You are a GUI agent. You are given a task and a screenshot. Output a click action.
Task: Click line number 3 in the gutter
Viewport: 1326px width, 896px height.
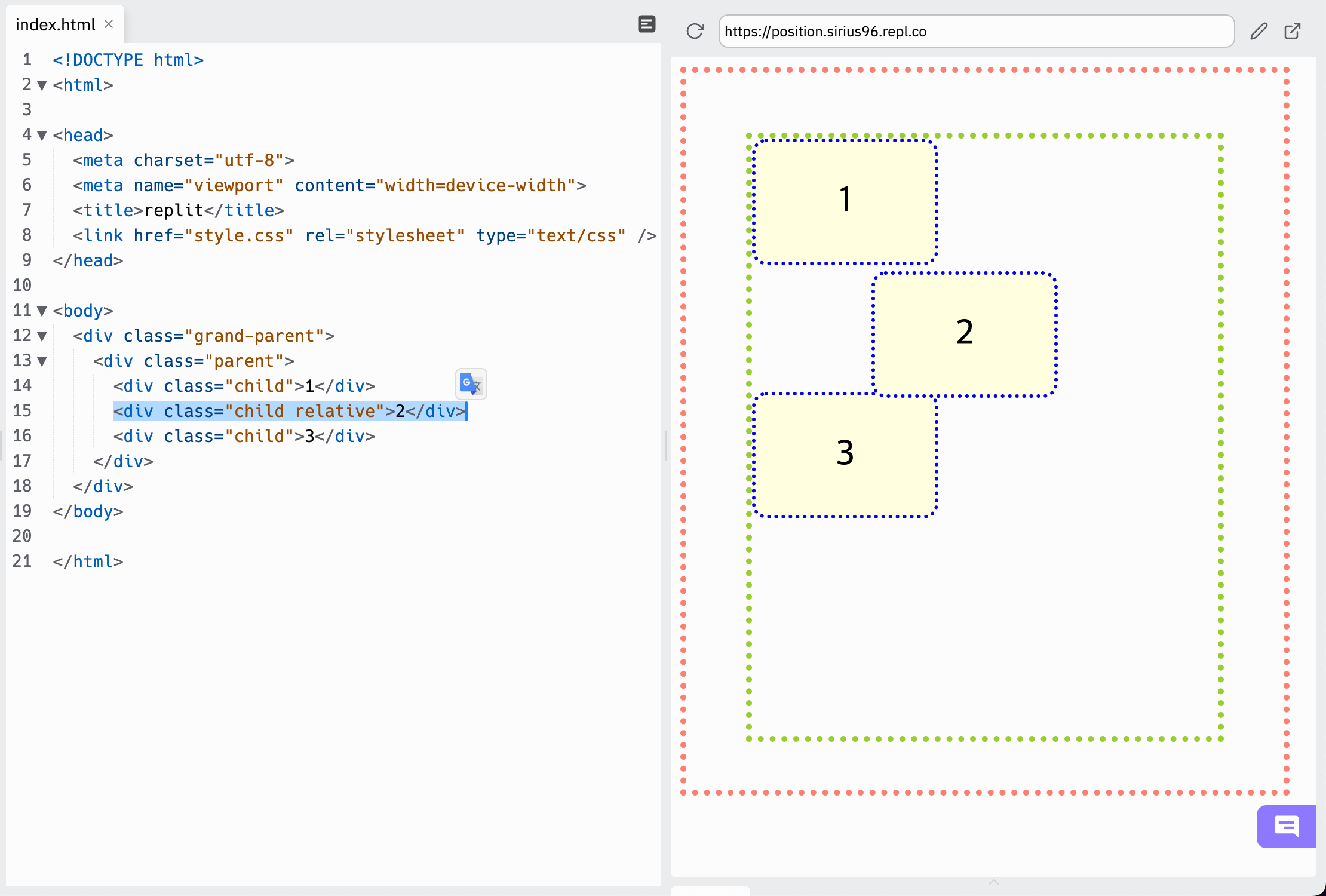coord(27,110)
